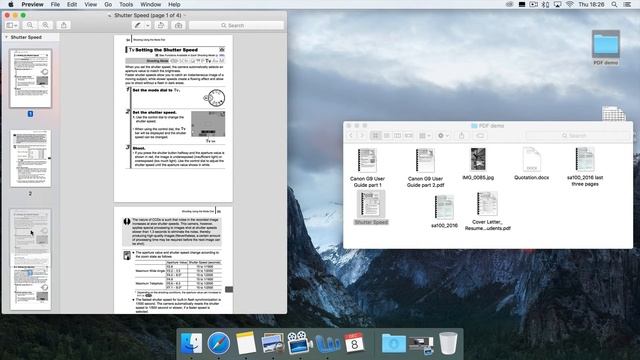Select page 2 thumbnail in sidebar

(31, 158)
